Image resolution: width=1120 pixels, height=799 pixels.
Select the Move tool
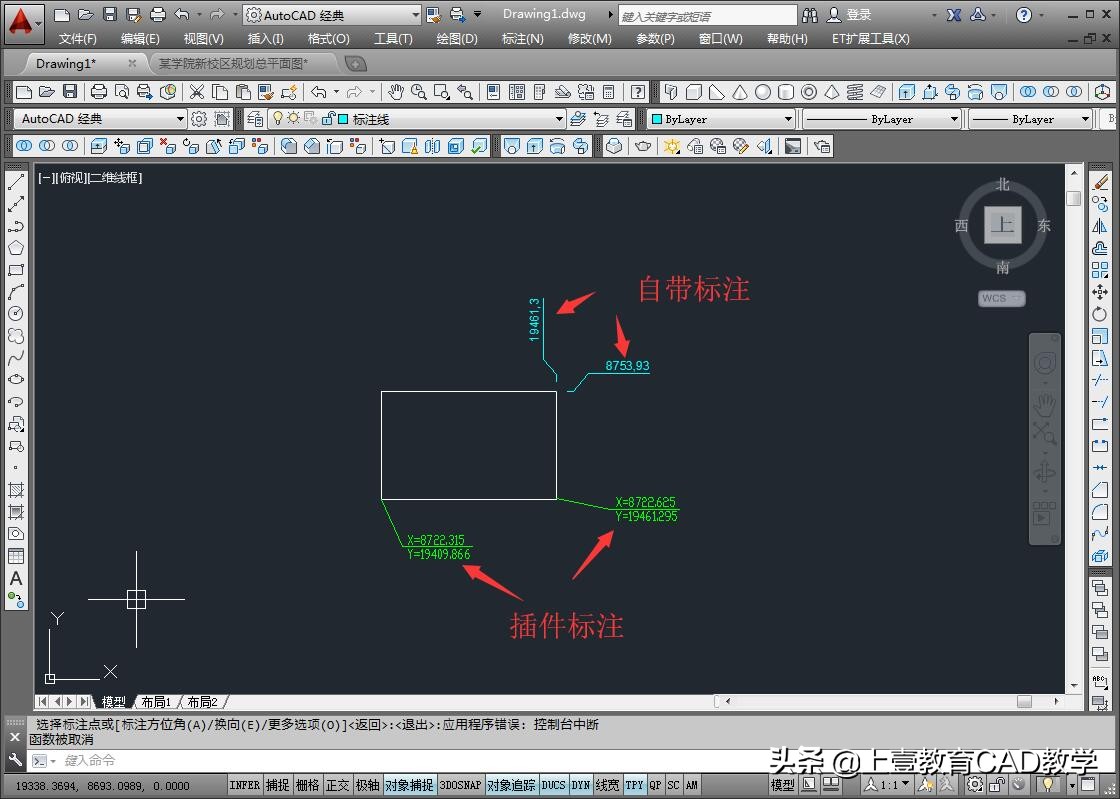[1100, 292]
